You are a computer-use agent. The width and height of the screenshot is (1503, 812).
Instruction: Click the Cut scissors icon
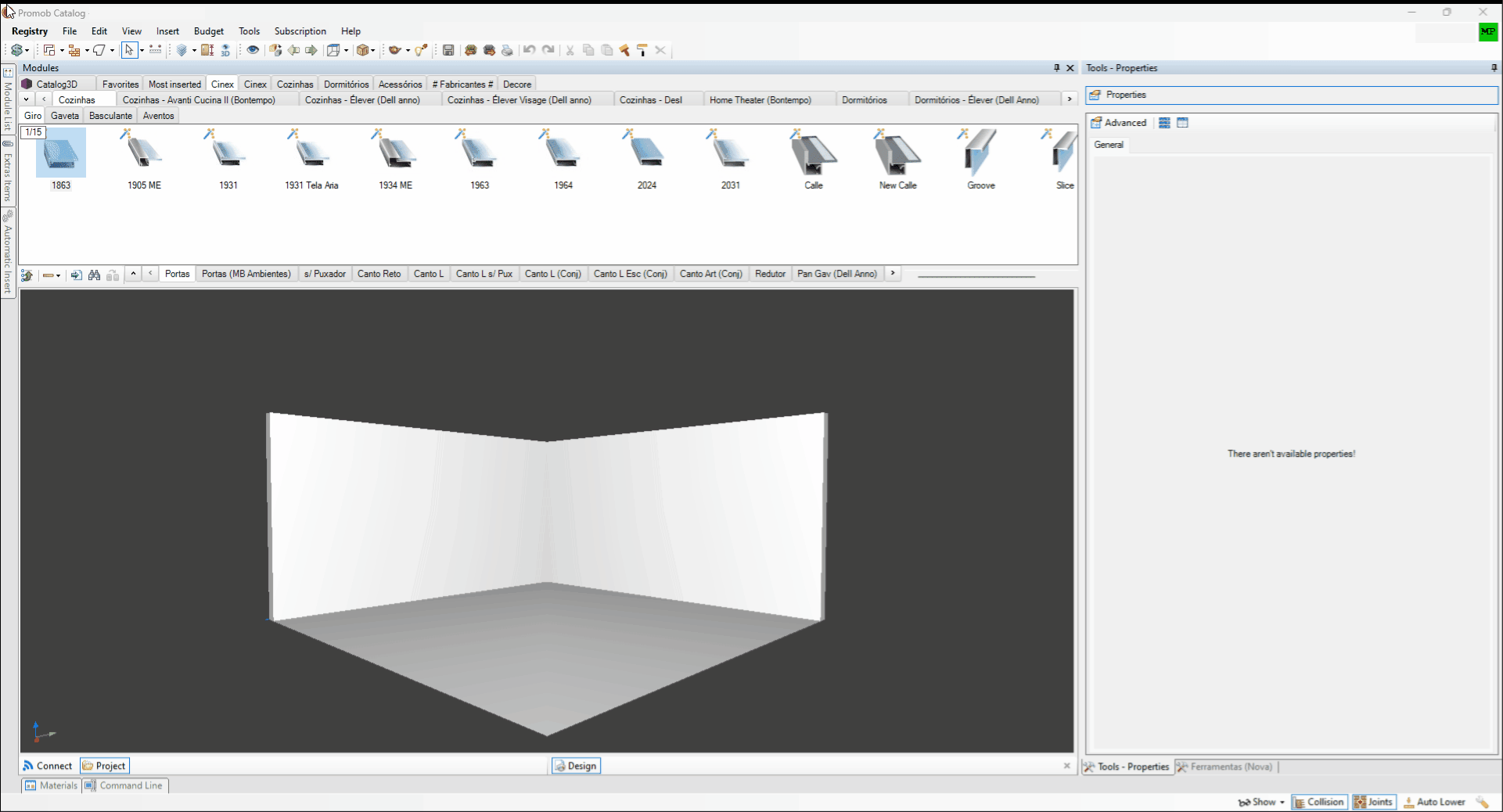point(570,50)
